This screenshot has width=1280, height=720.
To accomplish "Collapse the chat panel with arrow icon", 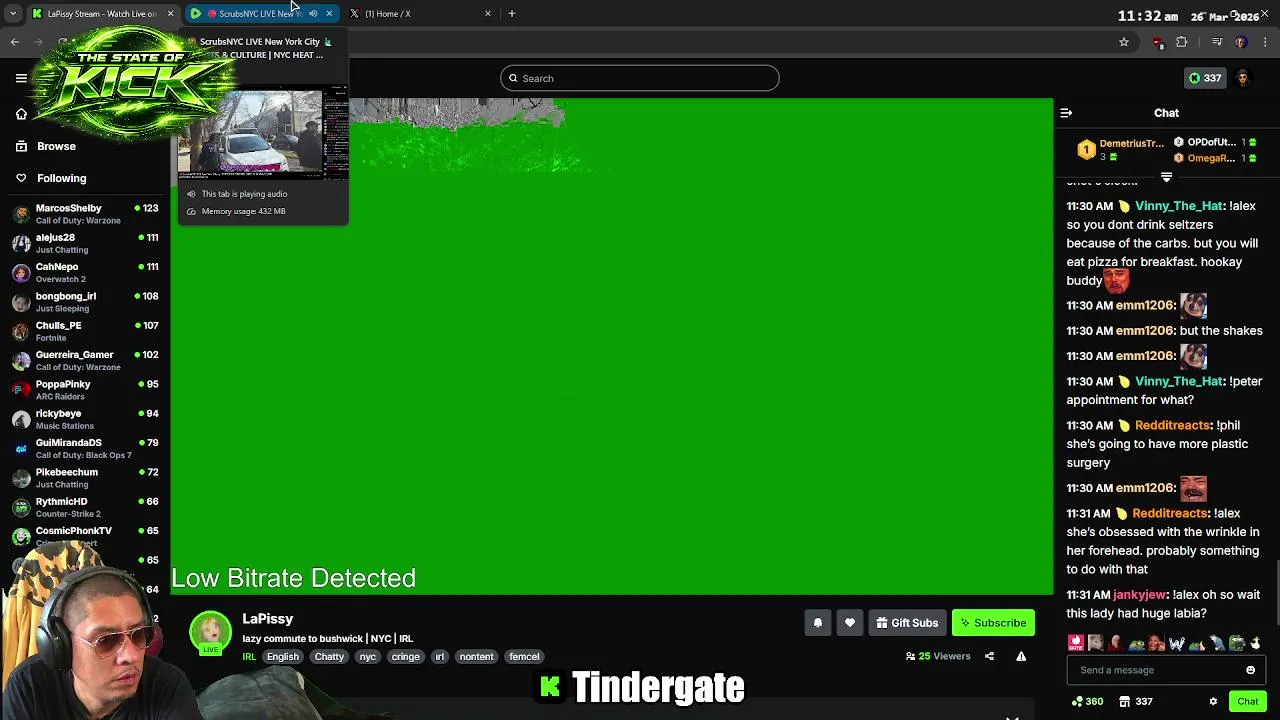I will pos(1066,113).
